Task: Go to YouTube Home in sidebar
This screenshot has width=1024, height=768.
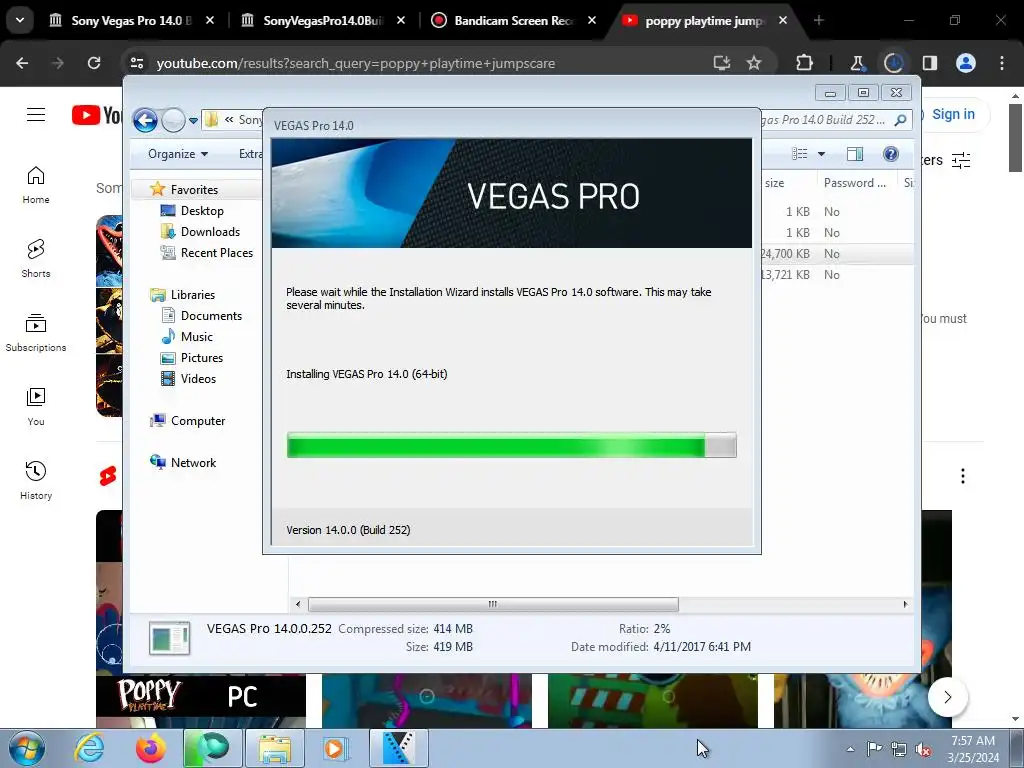Action: tap(36, 185)
